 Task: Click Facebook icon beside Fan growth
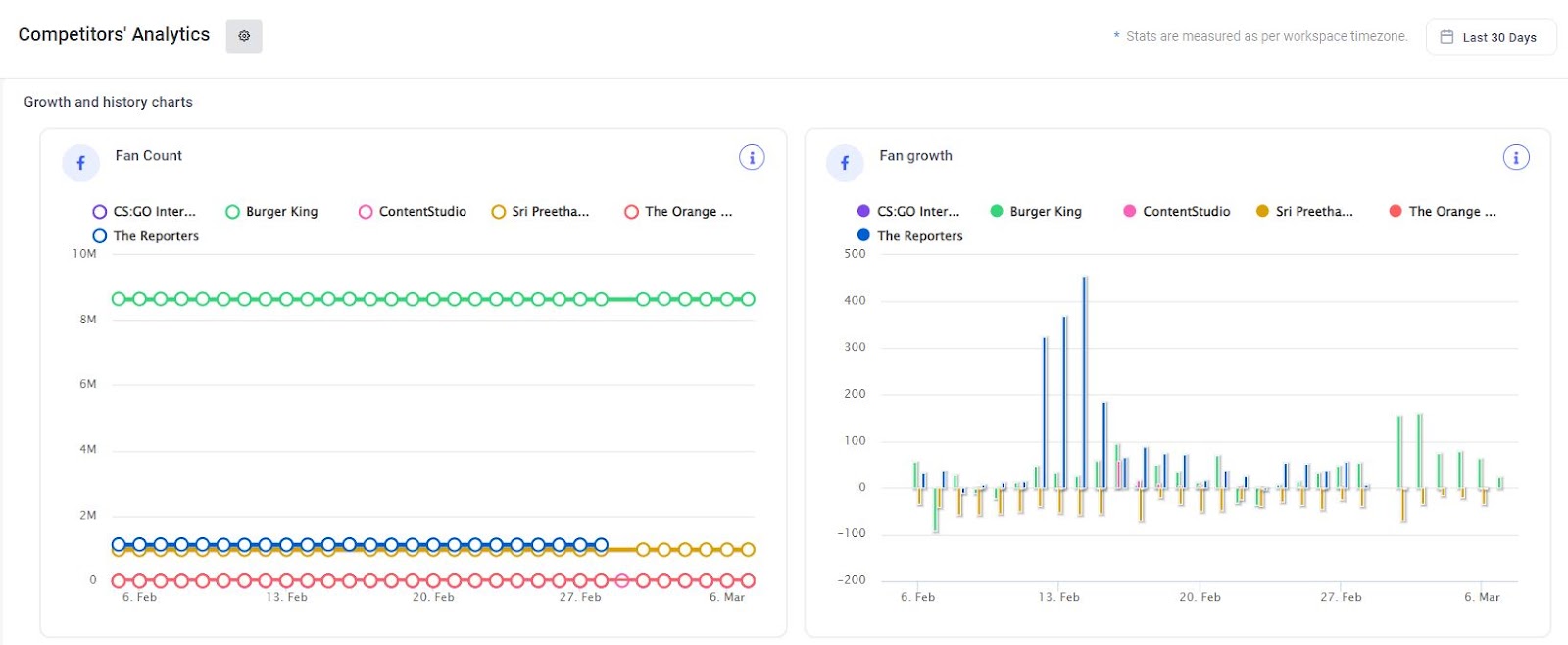pyautogui.click(x=845, y=163)
